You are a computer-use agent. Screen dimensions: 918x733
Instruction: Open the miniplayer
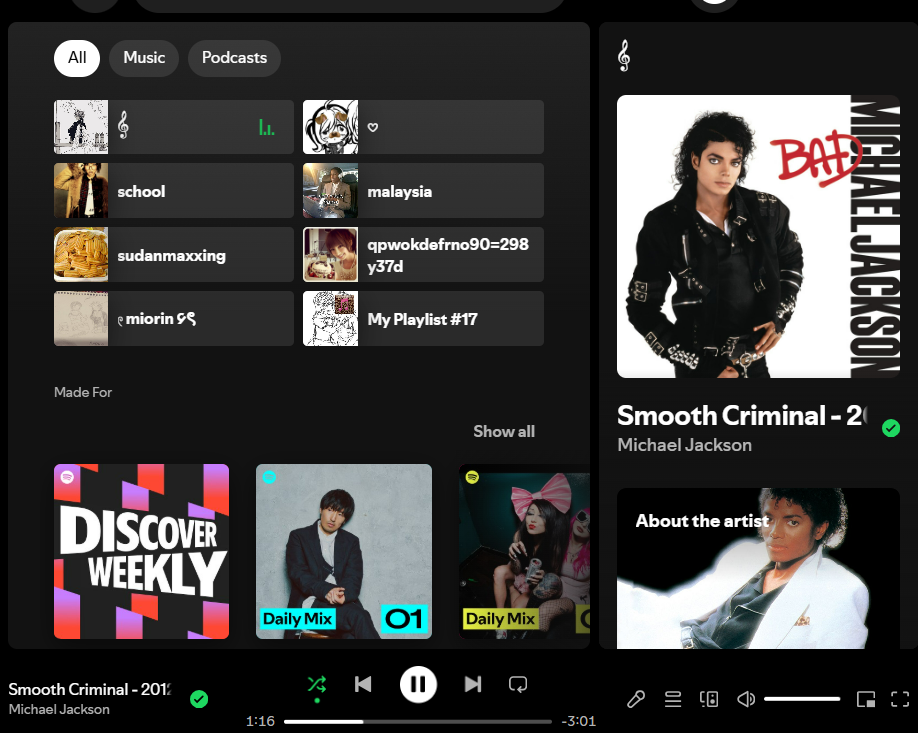[x=866, y=699]
